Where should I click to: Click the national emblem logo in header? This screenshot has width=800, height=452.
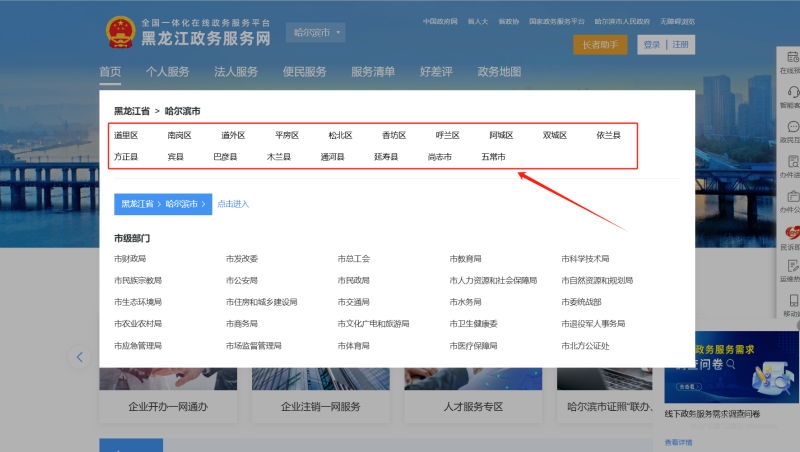pos(120,32)
